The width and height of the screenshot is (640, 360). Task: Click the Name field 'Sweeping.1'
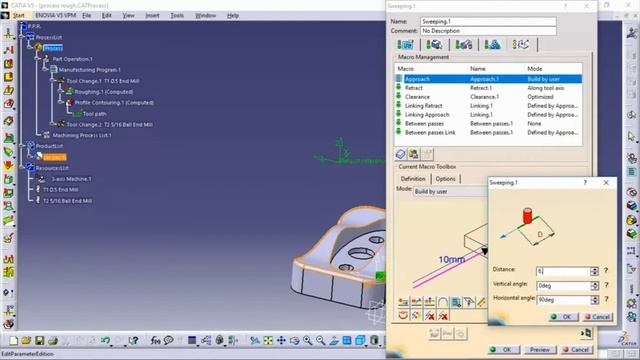(x=488, y=21)
